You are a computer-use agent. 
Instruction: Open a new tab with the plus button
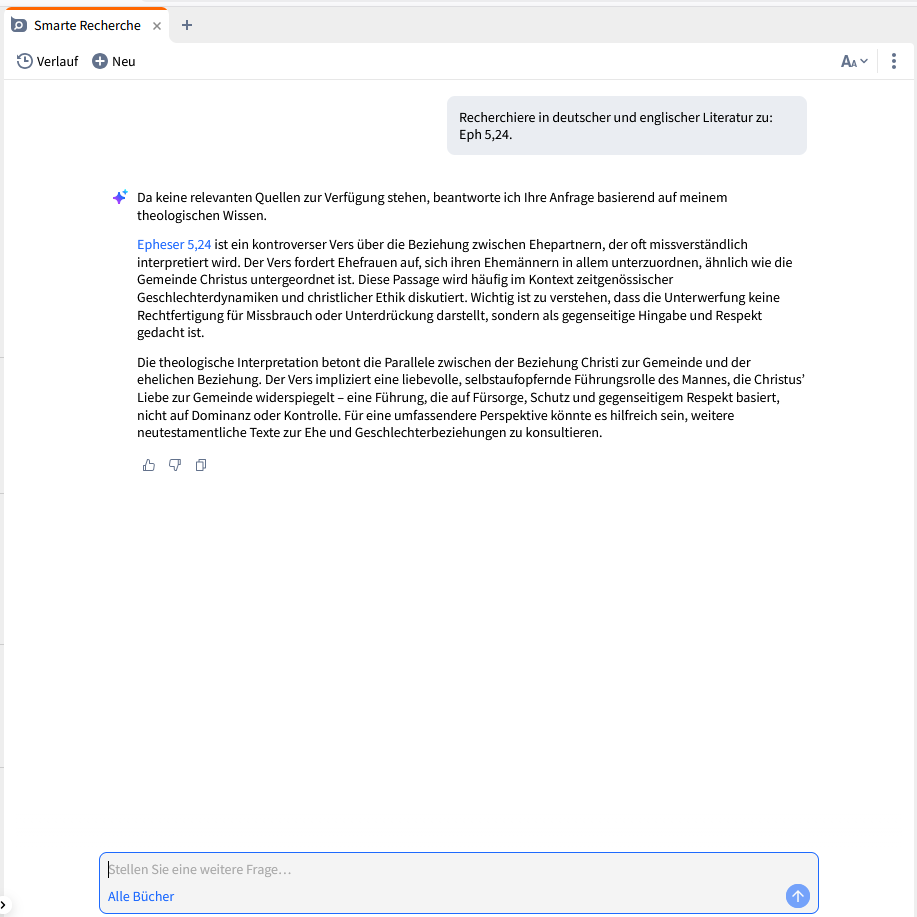186,23
